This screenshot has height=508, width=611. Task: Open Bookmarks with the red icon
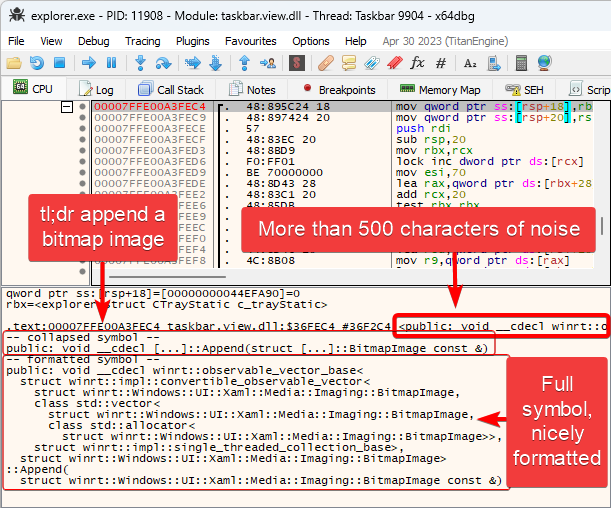pos(395,63)
